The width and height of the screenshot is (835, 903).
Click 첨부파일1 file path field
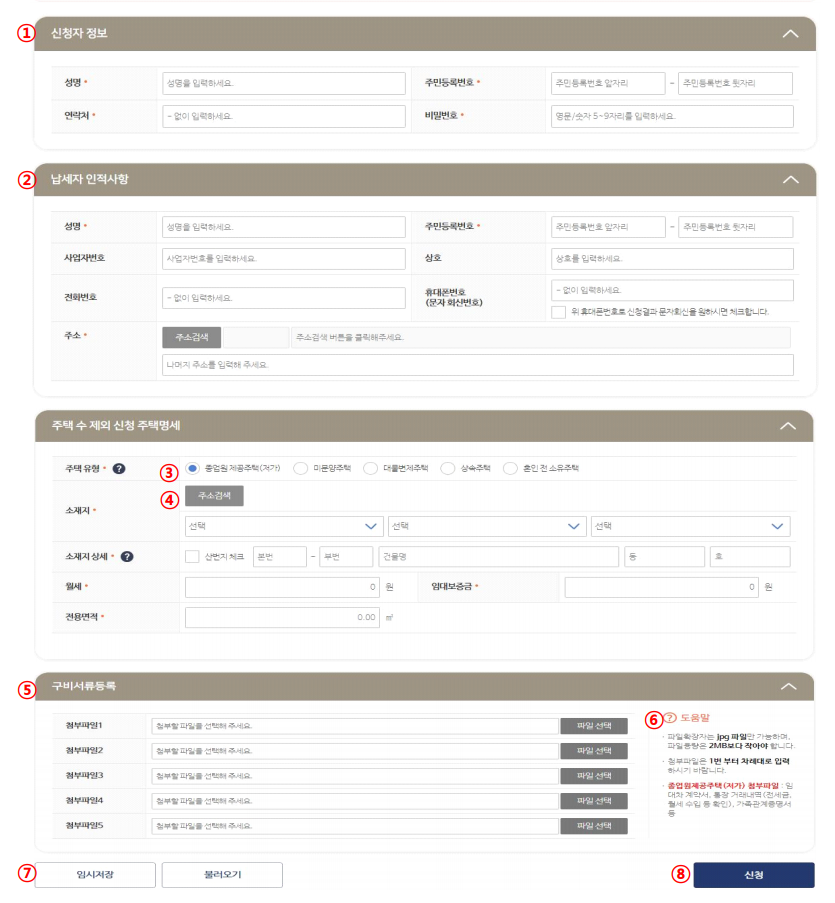pyautogui.click(x=355, y=726)
